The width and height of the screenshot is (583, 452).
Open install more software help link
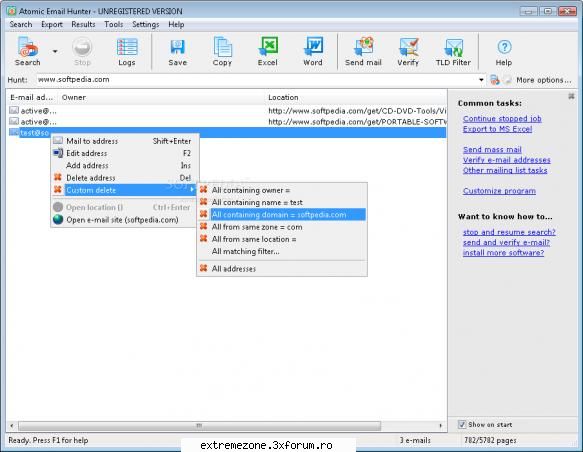pos(503,253)
